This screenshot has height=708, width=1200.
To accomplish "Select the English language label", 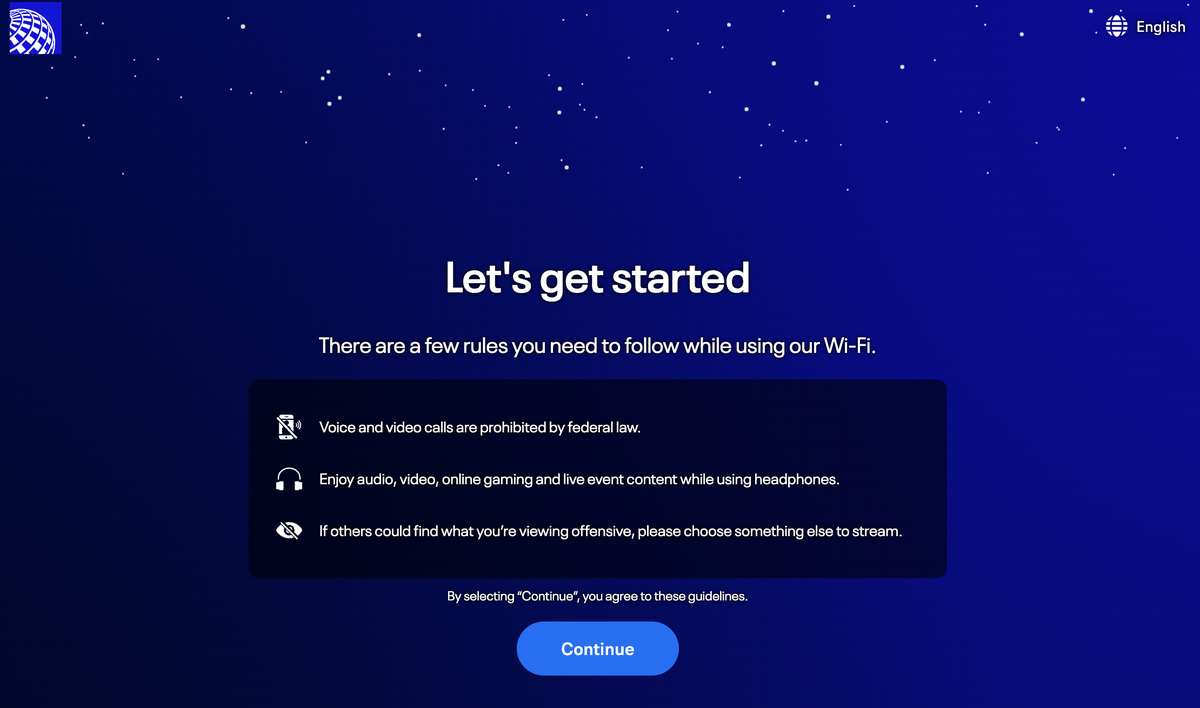I will (x=1161, y=27).
